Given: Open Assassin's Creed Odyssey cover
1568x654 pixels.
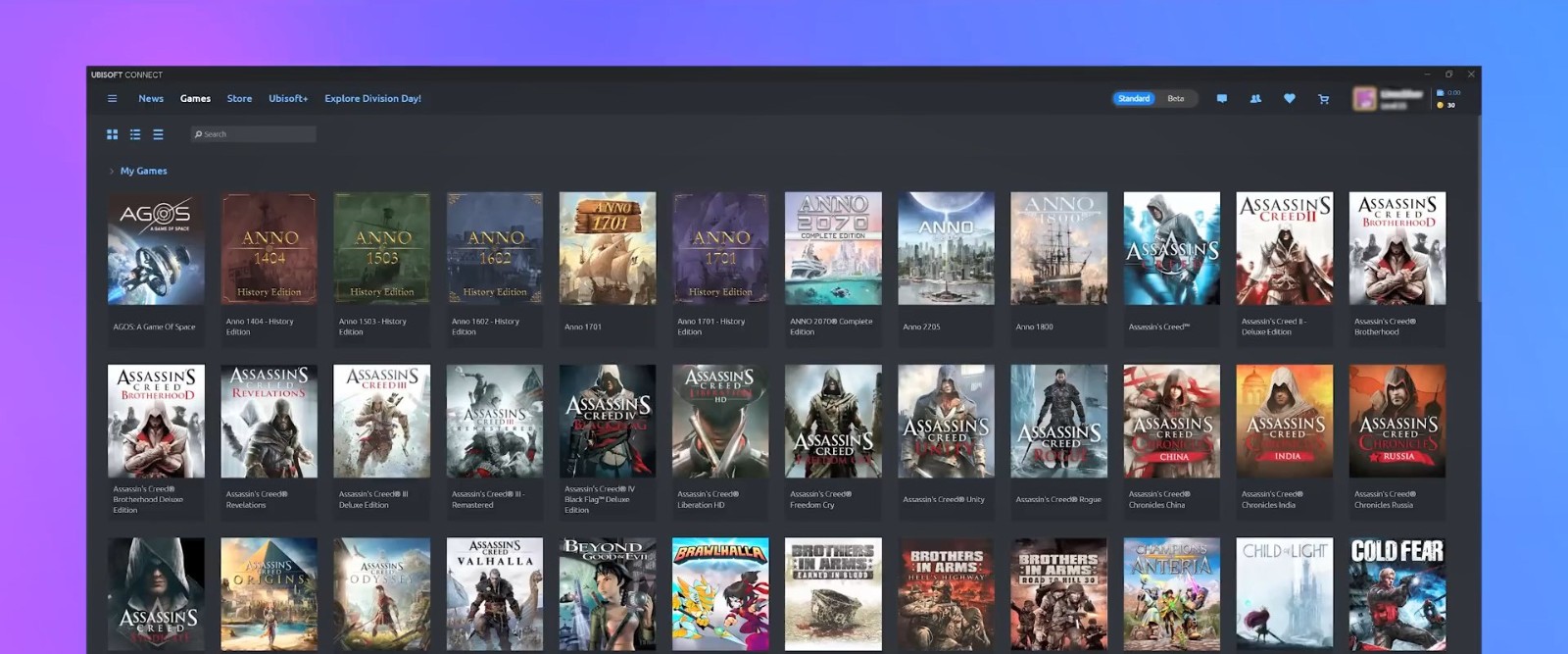Looking at the screenshot, I should (x=382, y=594).
